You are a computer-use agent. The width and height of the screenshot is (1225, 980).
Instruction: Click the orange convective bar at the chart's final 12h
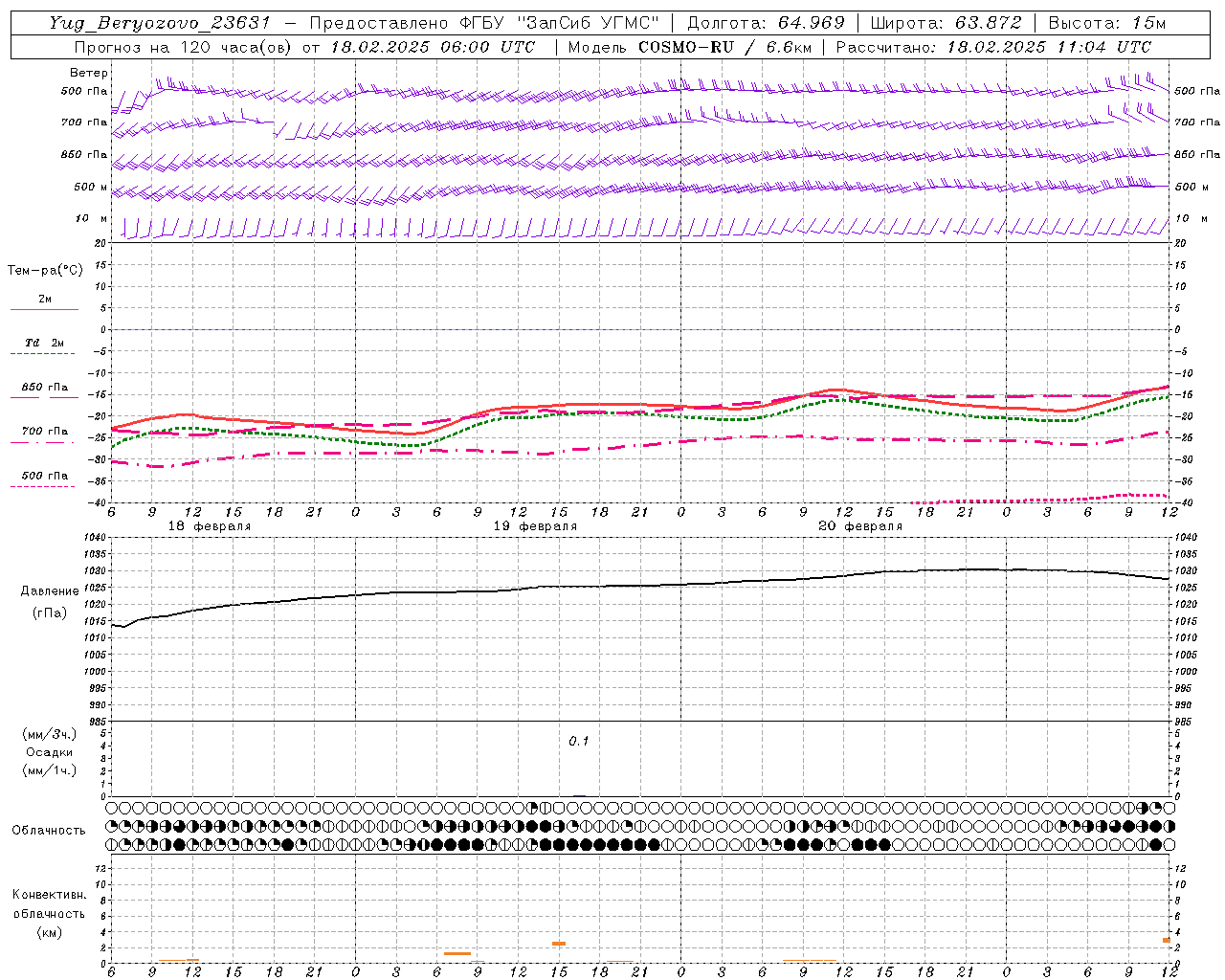pos(1167,941)
